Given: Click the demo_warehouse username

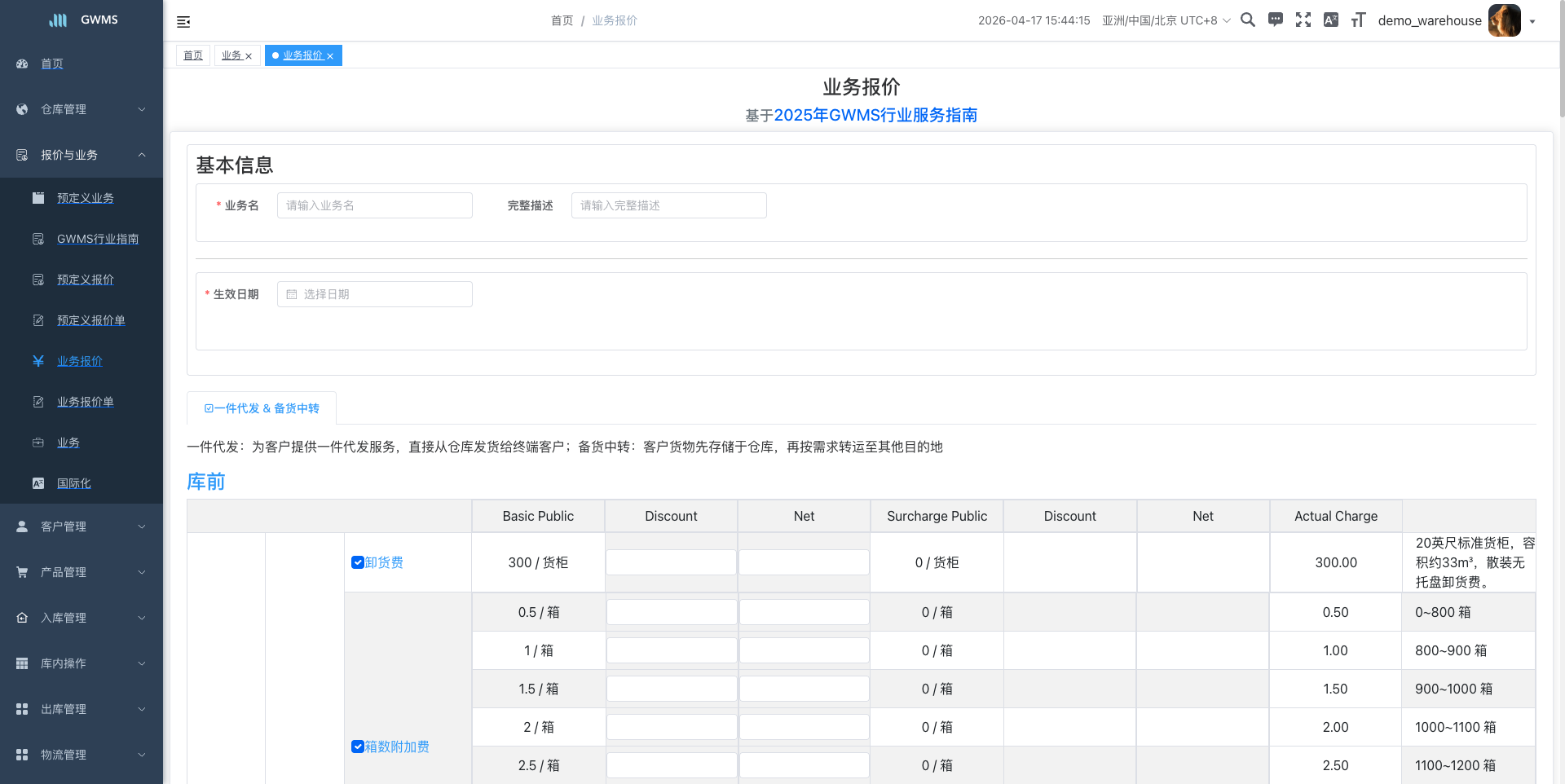Looking at the screenshot, I should tap(1430, 20).
